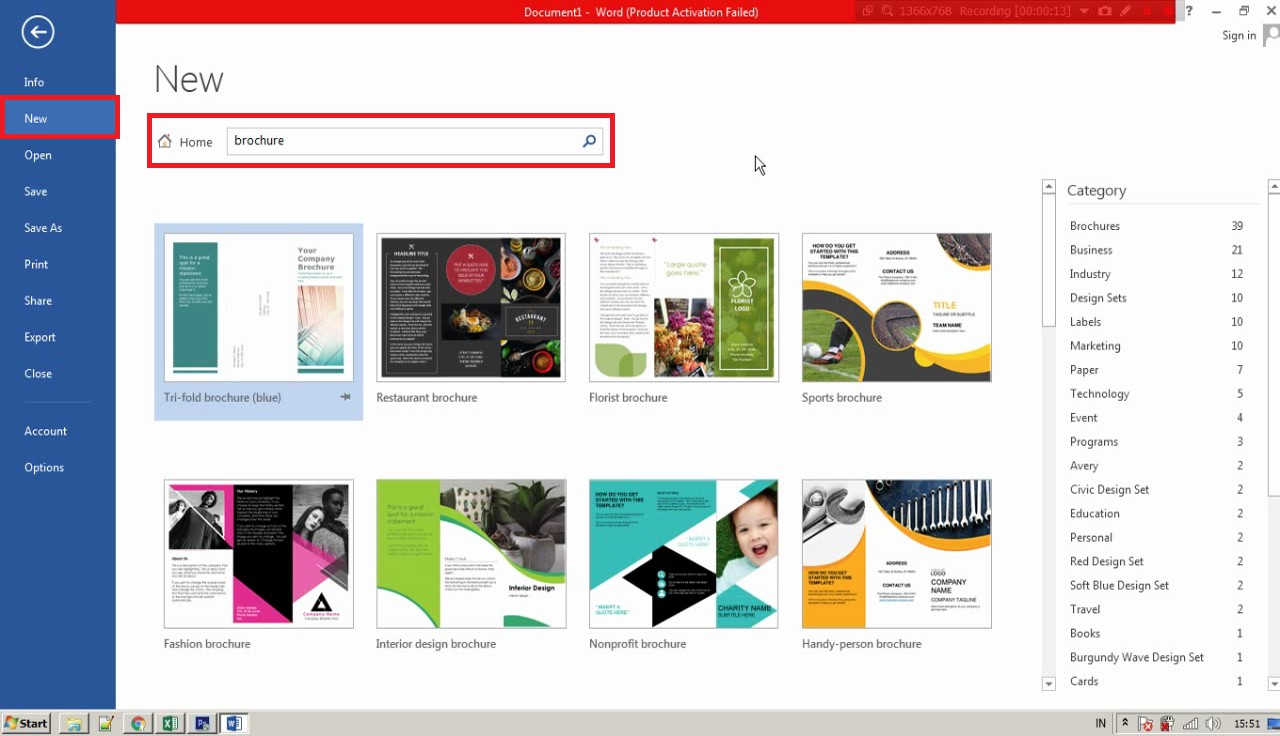Switch to Excel in the taskbar
This screenshot has height=736, width=1280.
pyautogui.click(x=170, y=723)
